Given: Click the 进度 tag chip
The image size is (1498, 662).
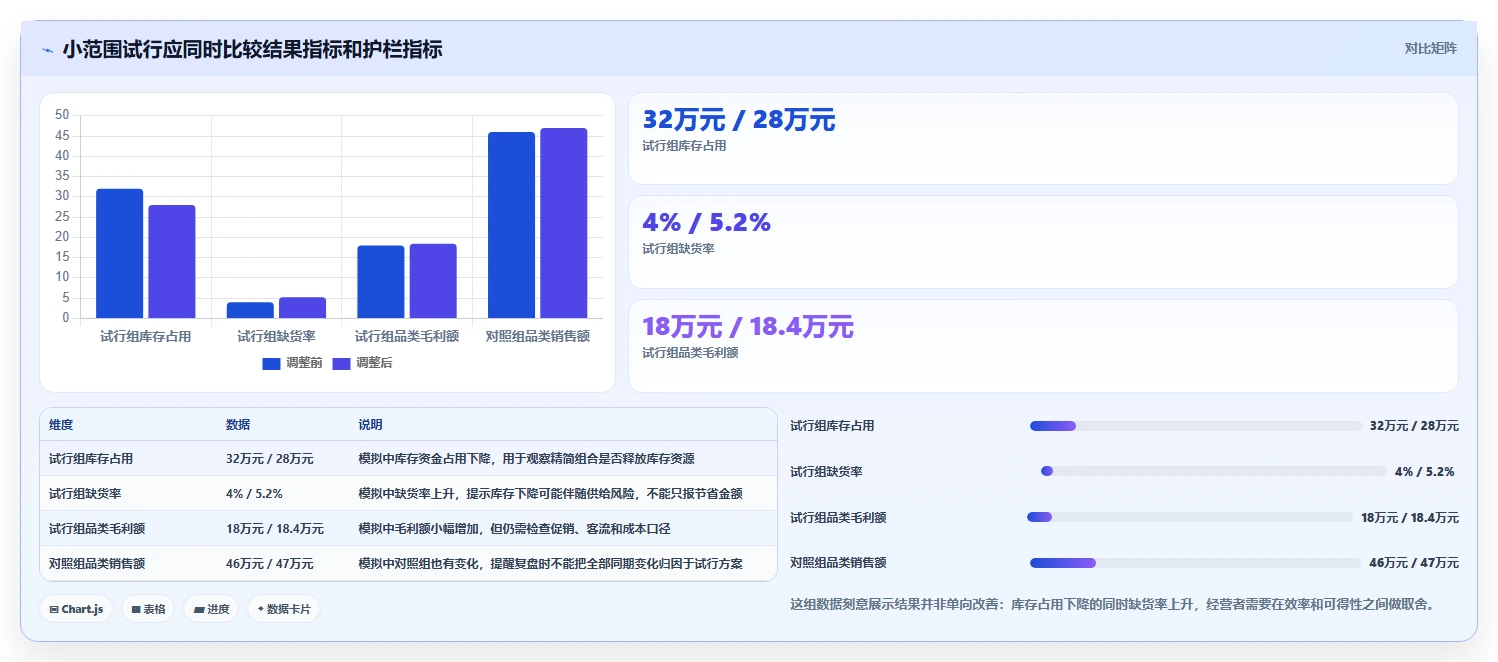Looking at the screenshot, I should 211,609.
